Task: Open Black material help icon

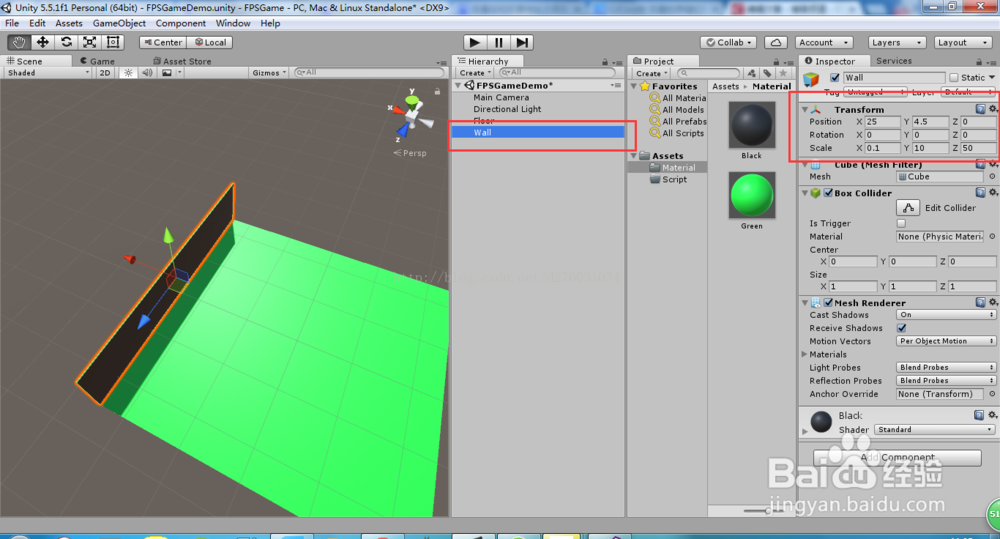Action: point(979,415)
